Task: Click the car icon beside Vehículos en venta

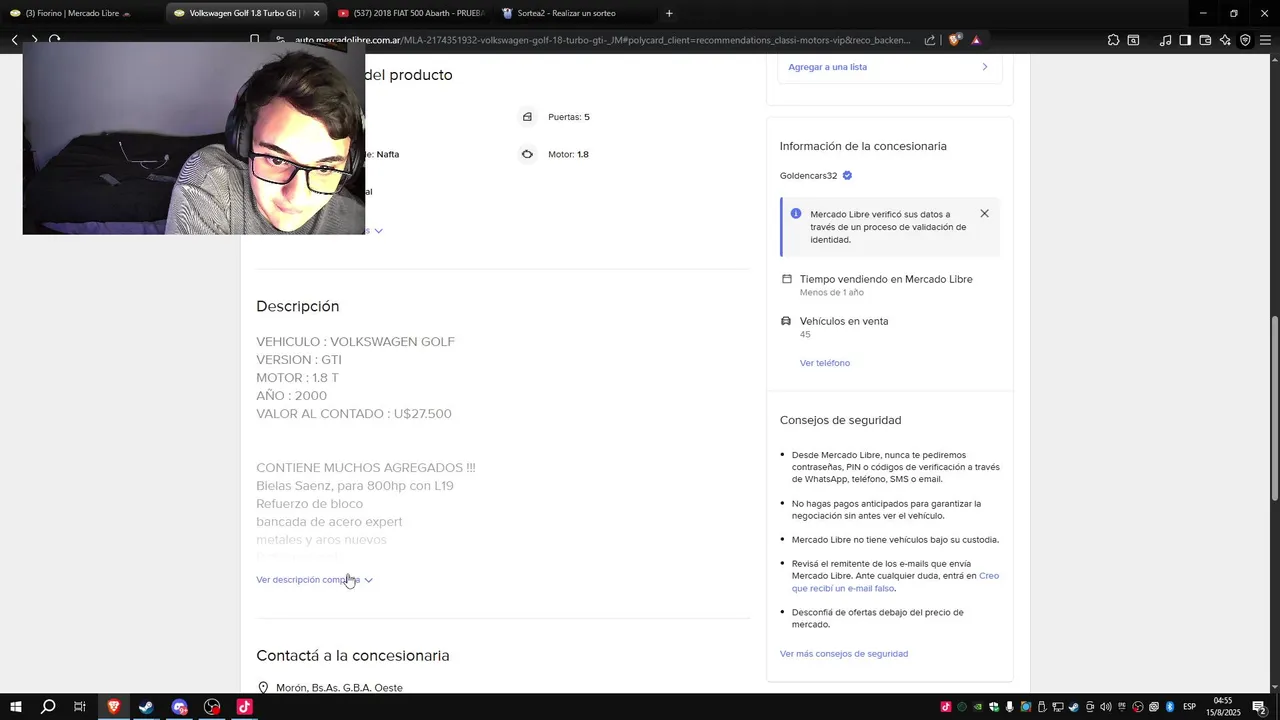Action: coord(786,321)
